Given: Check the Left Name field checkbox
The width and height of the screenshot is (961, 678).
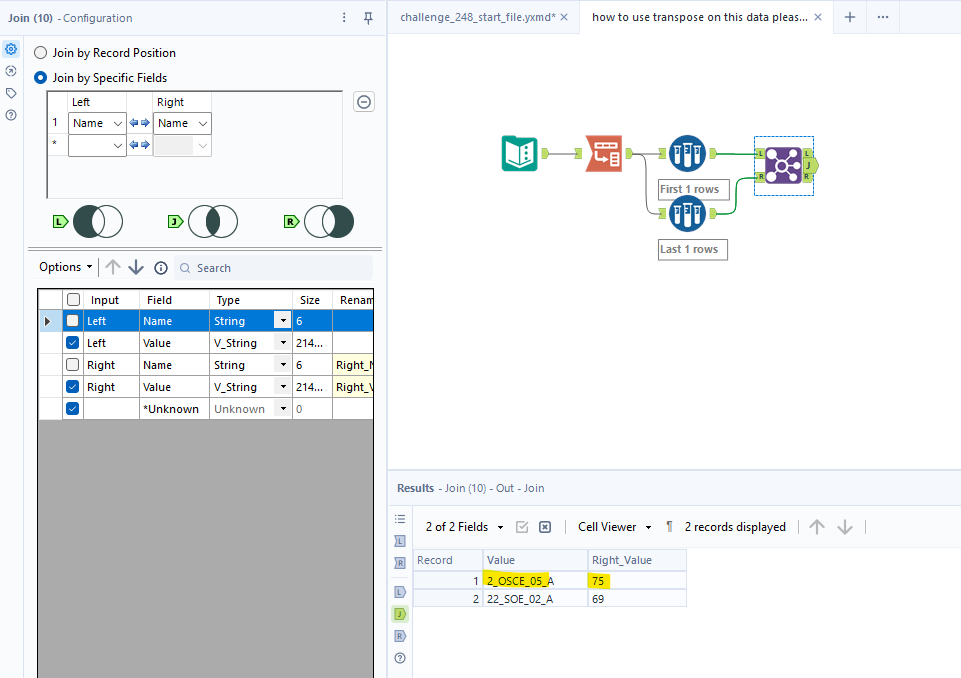Looking at the screenshot, I should [x=72, y=320].
